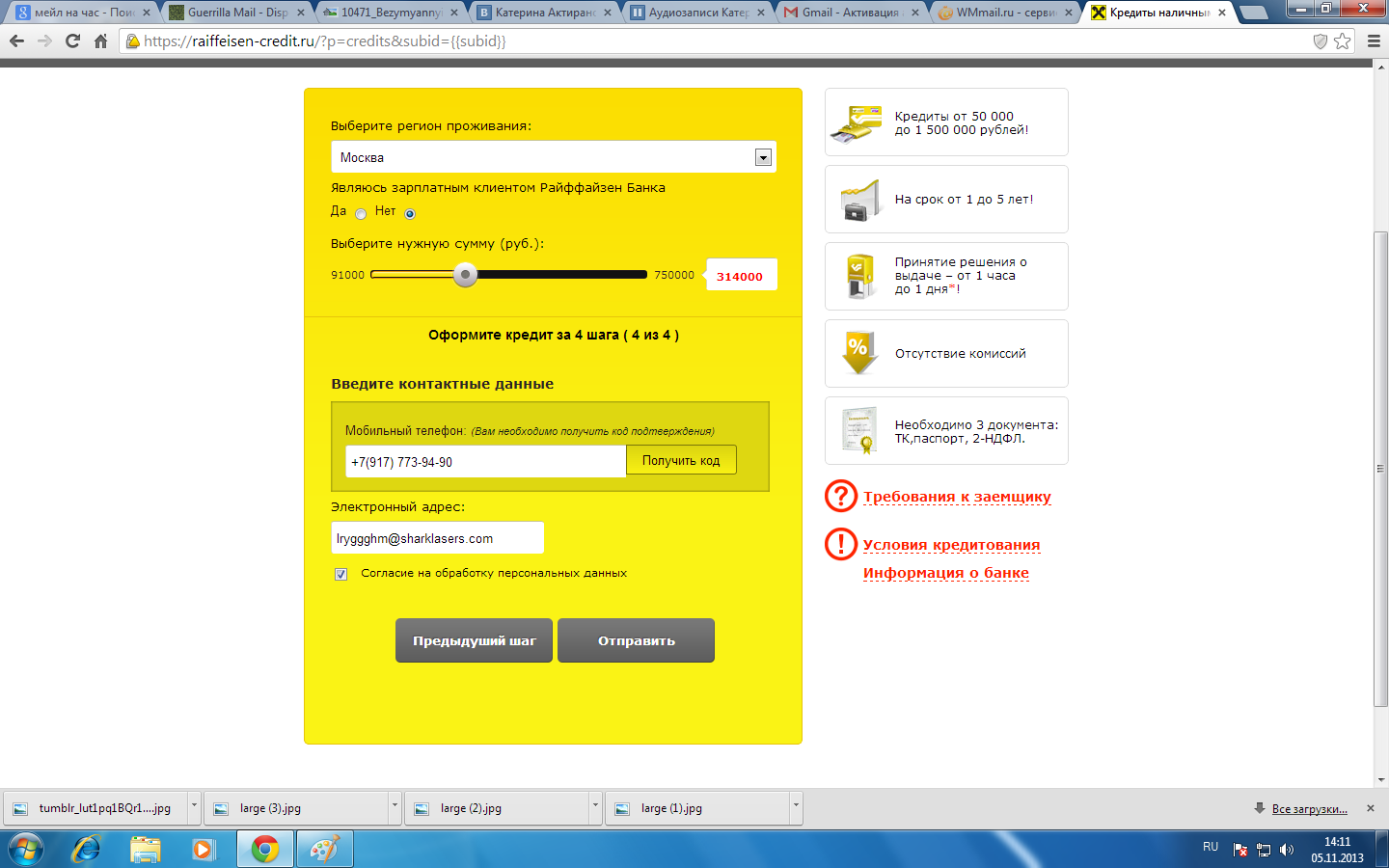
Task: Click the mobile phone number field
Action: pos(485,461)
